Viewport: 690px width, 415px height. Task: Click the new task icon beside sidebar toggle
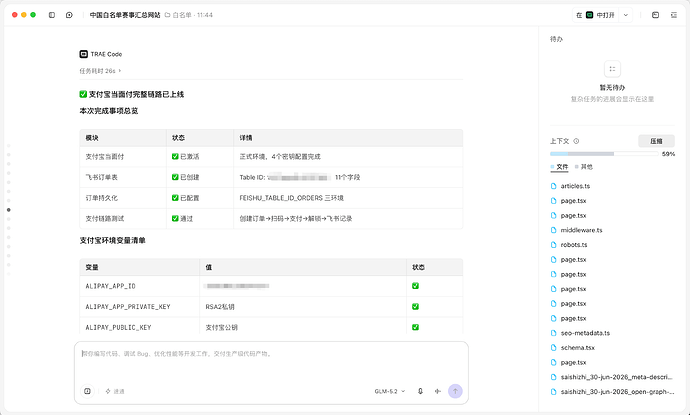69,15
